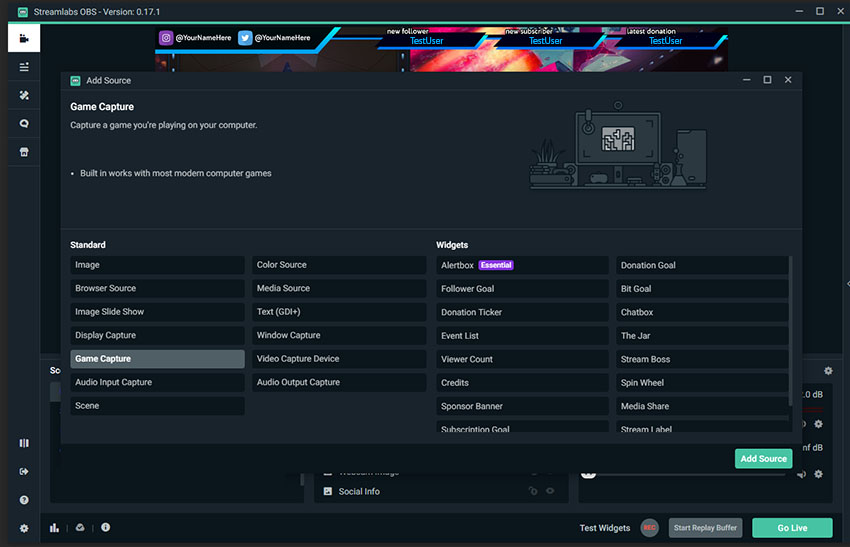Click the widgets list scrollbar
Screen dimensions: 850x547
tap(790, 331)
